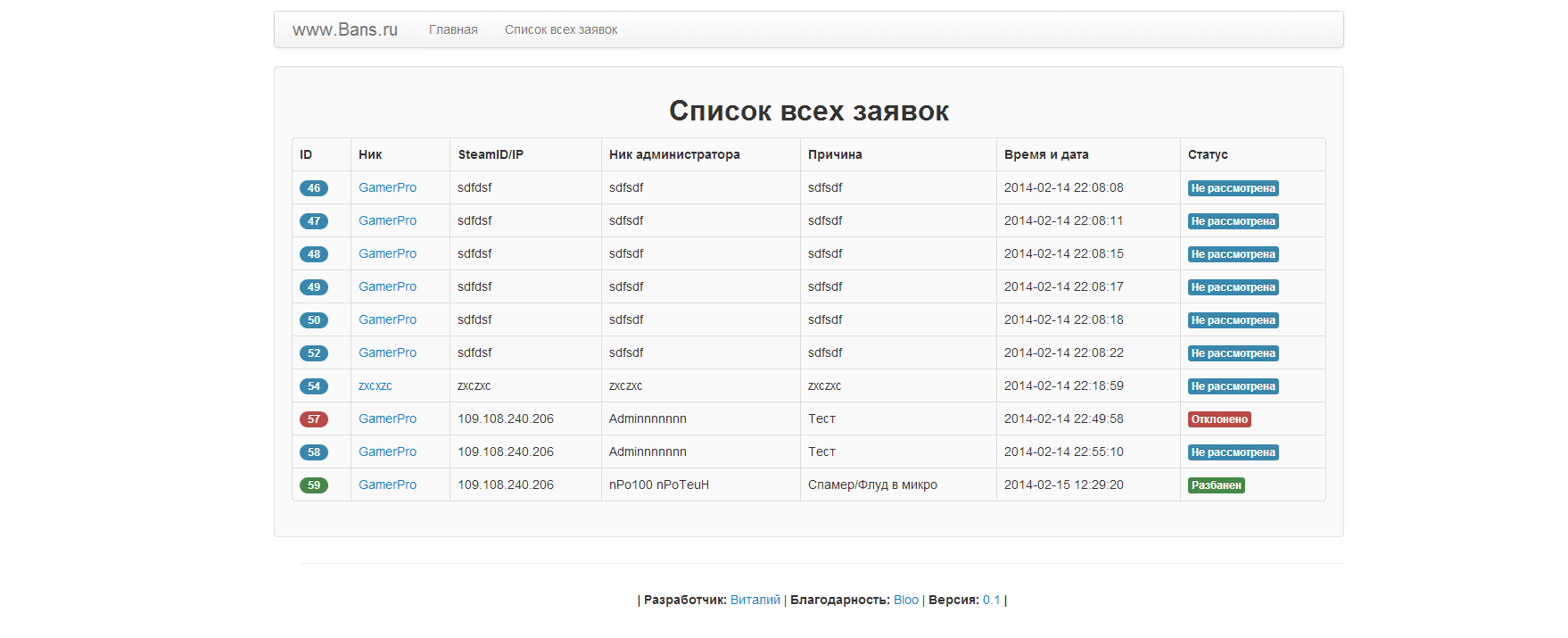This screenshot has height=638, width=1568.
Task: Click Не рассмотрена status in row 48
Action: click(x=1234, y=254)
